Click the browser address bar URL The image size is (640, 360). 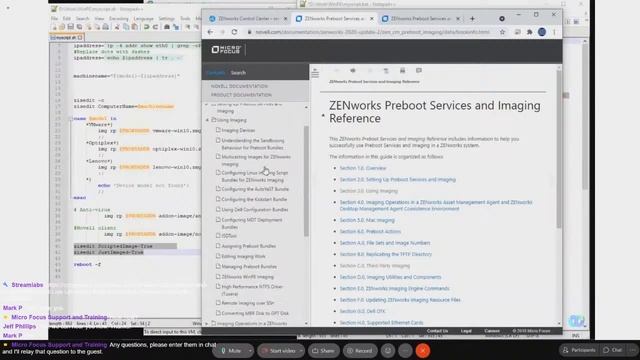coord(372,32)
